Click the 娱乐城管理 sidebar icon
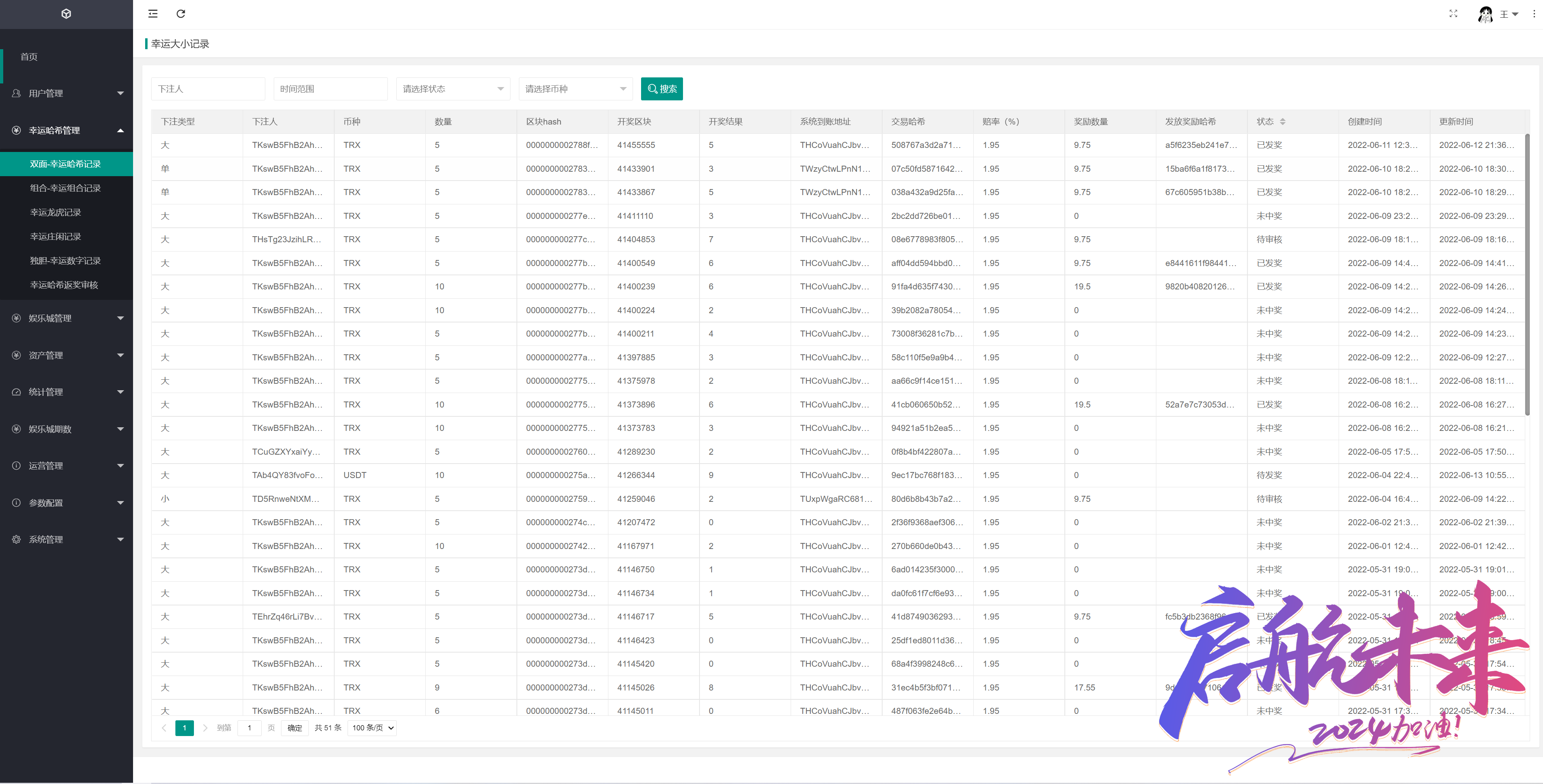Viewport: 1543px width, 784px height. (x=16, y=318)
